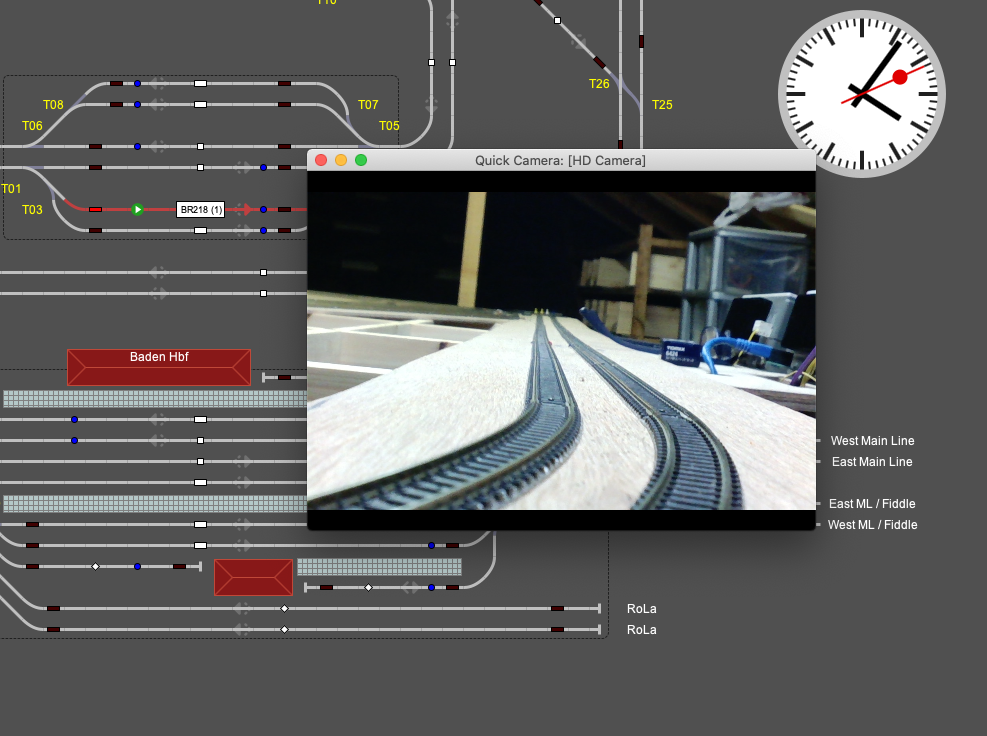
Task: Click the short hatched platform beside the unlabeled red building
Action: pyautogui.click(x=380, y=567)
